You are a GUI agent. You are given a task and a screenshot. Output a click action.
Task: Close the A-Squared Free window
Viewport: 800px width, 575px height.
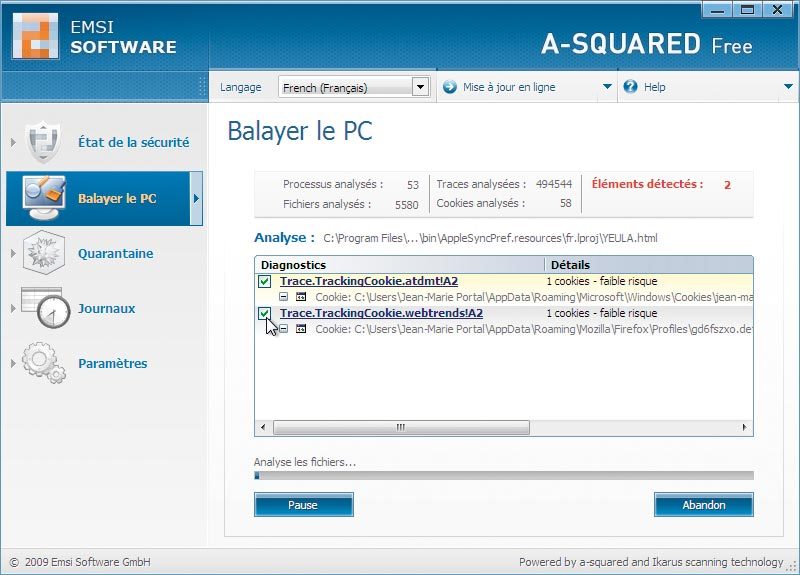778,10
